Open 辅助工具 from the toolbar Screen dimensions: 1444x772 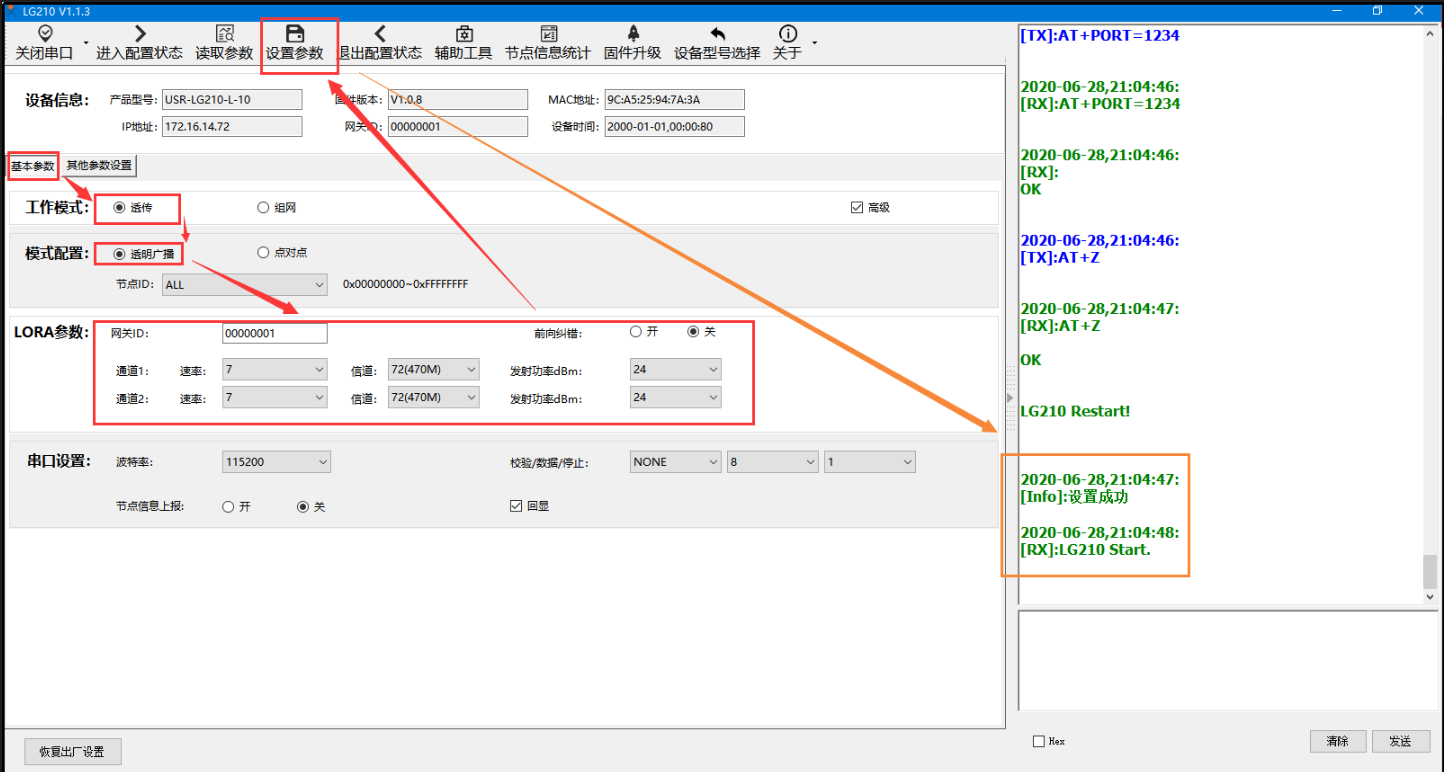pyautogui.click(x=463, y=34)
